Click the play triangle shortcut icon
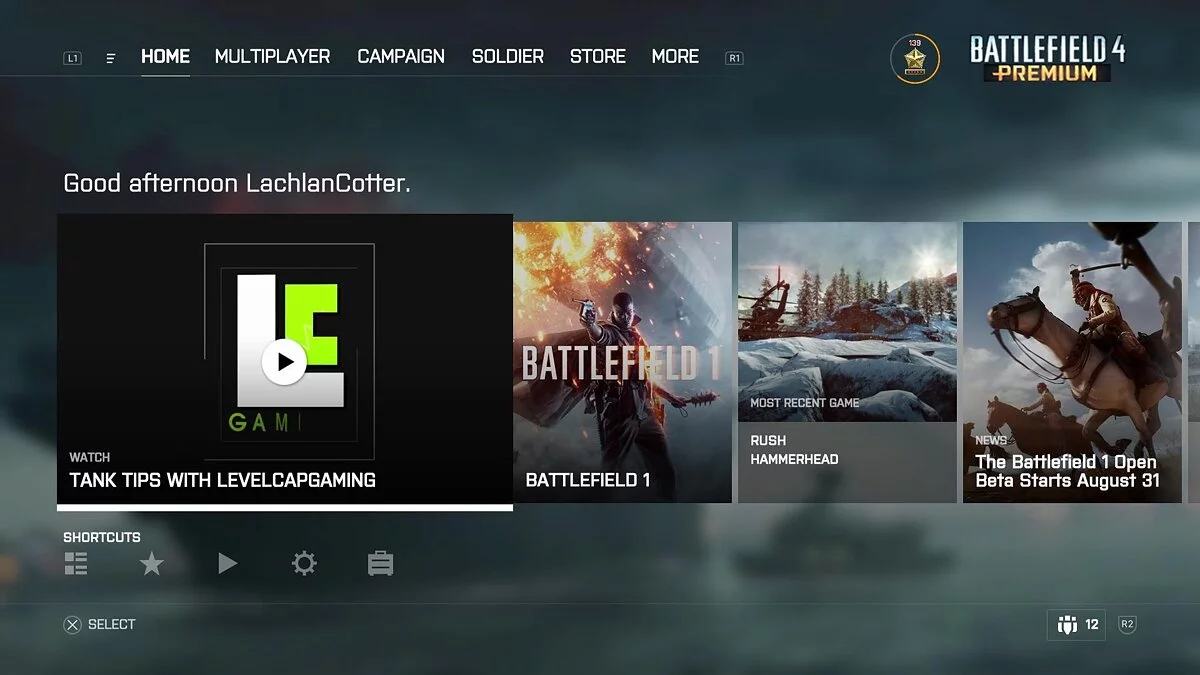This screenshot has height=675, width=1200. (x=227, y=564)
